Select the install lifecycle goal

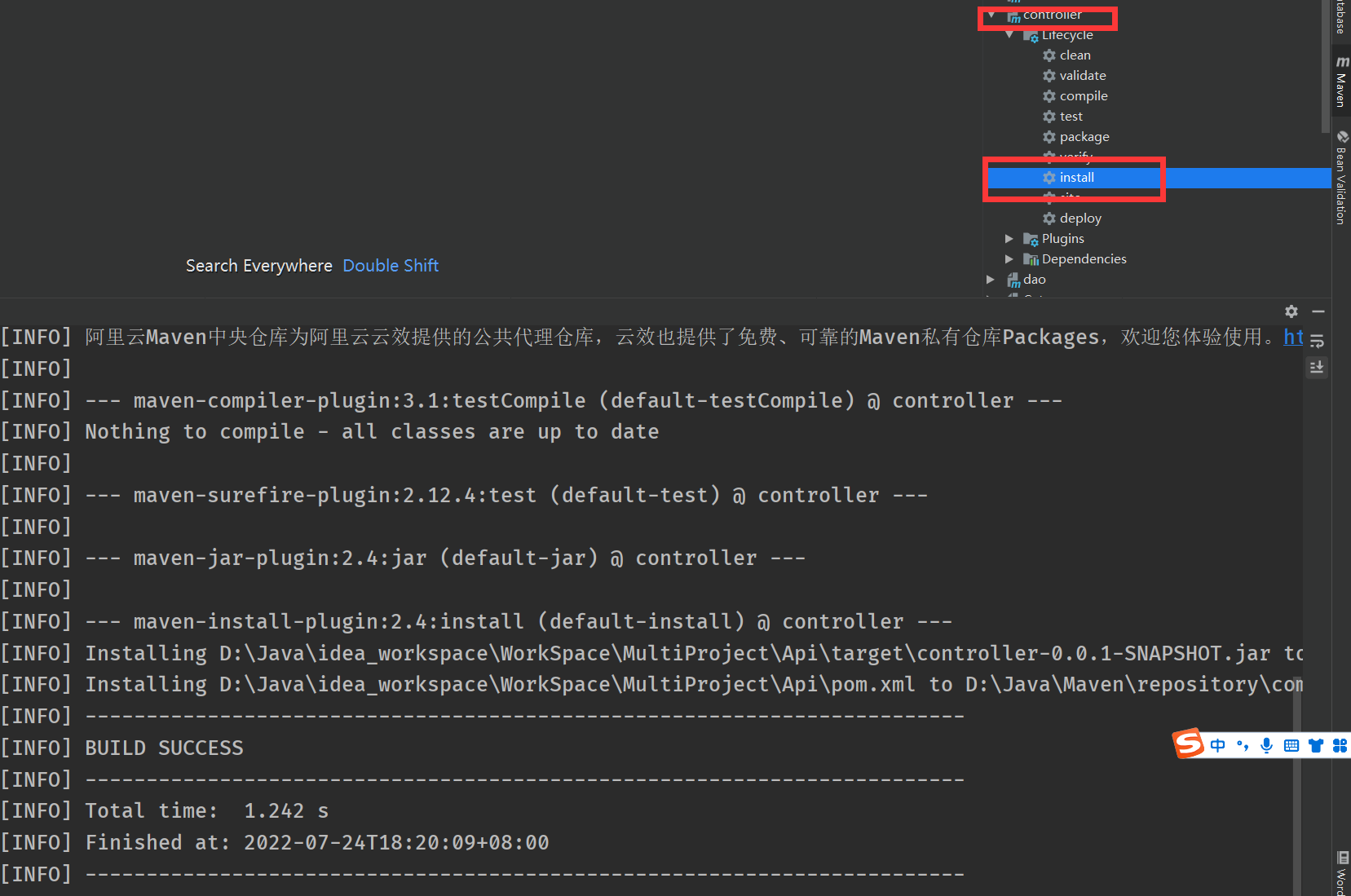tap(1076, 178)
